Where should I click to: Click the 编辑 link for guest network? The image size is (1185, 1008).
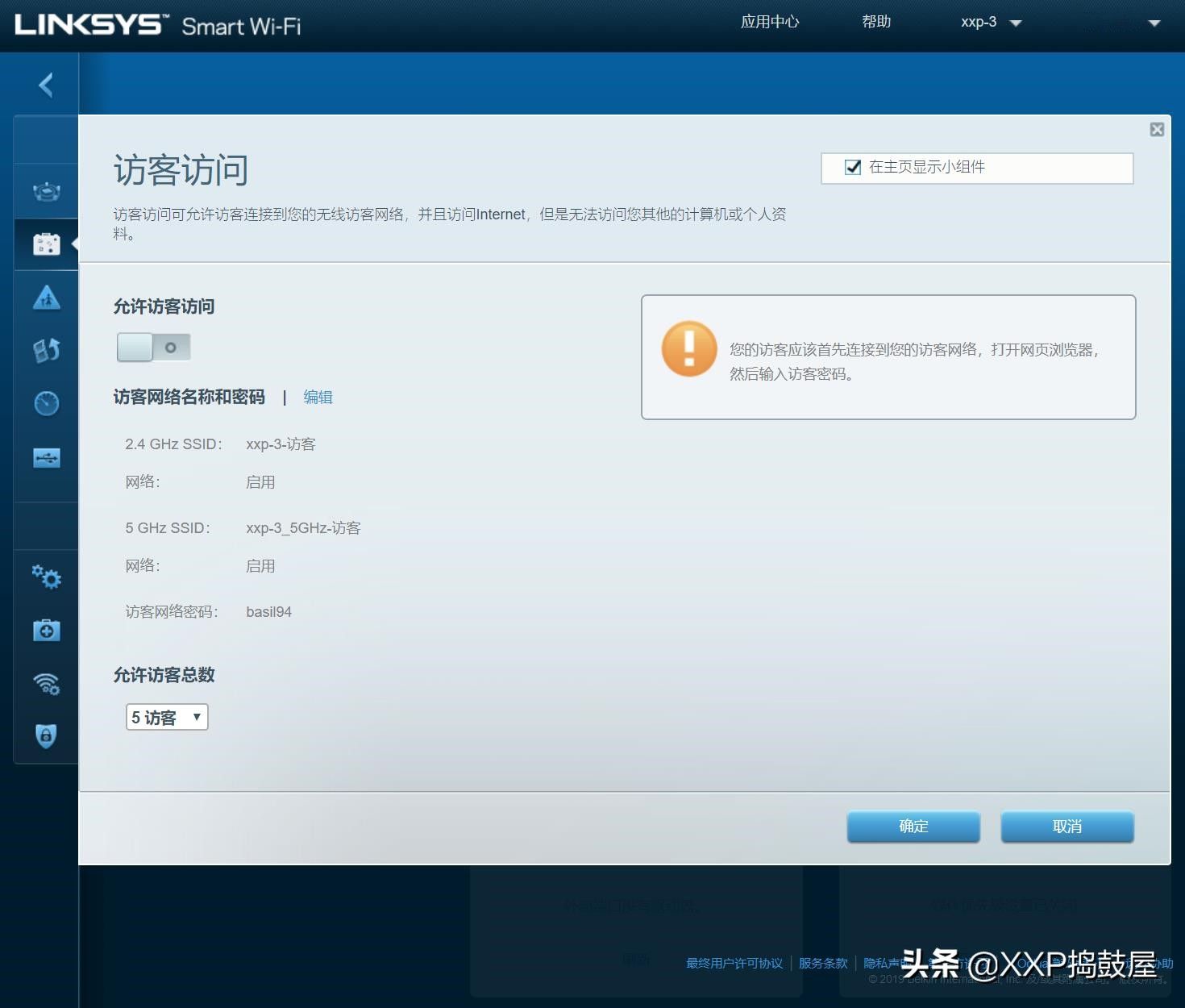coord(318,397)
